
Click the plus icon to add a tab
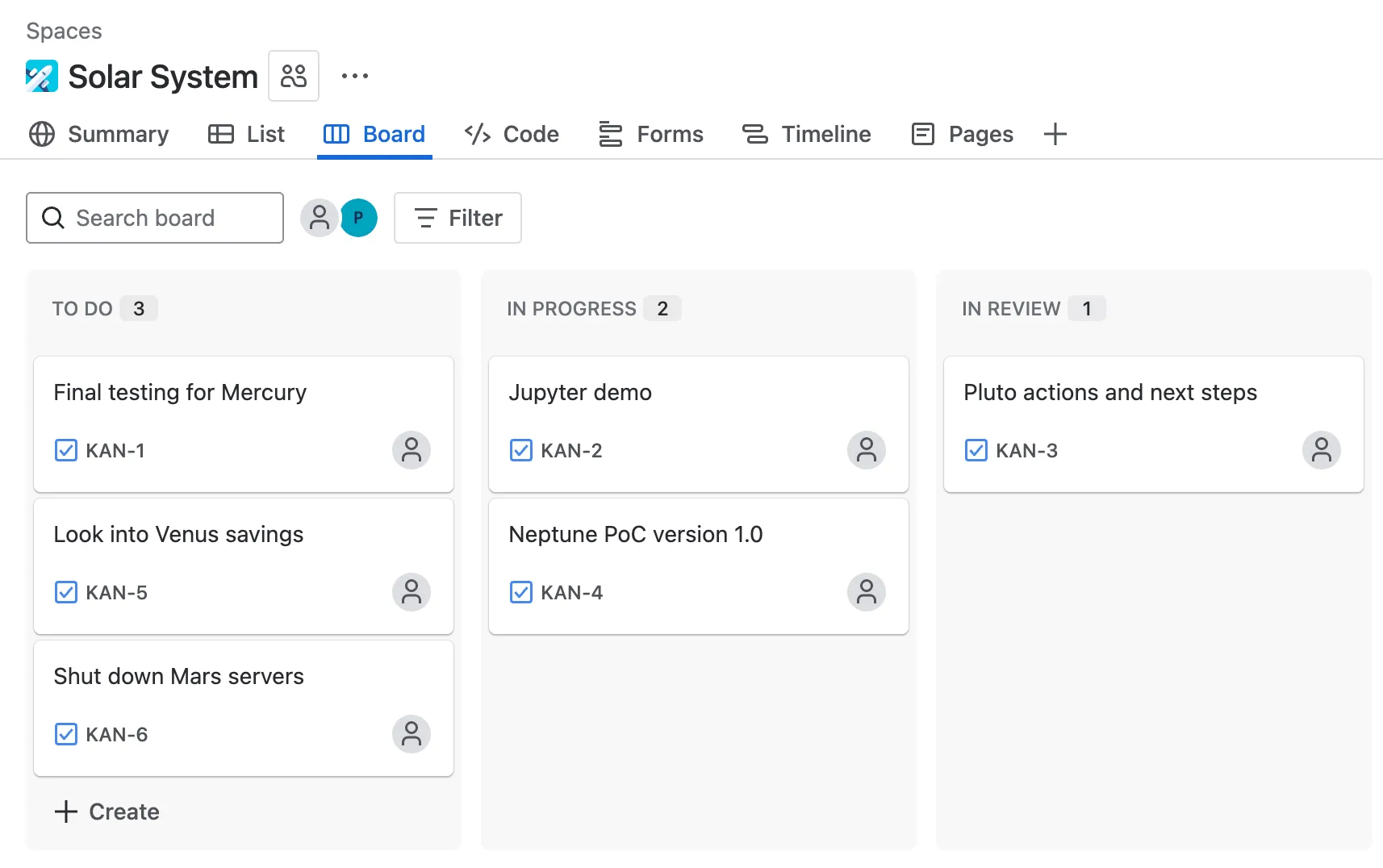click(x=1055, y=134)
